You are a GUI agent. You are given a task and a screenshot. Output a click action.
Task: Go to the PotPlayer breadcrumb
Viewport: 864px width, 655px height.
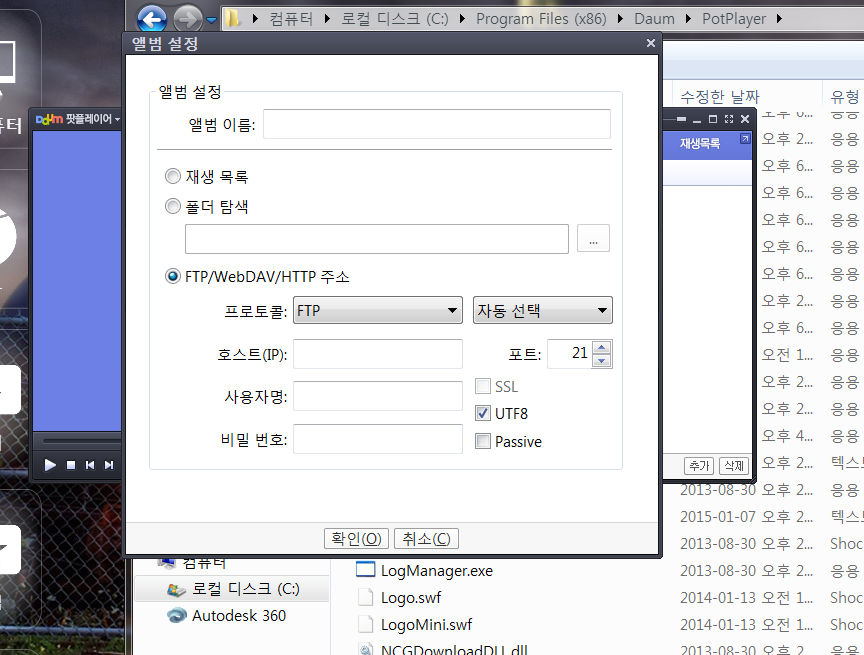tap(733, 19)
